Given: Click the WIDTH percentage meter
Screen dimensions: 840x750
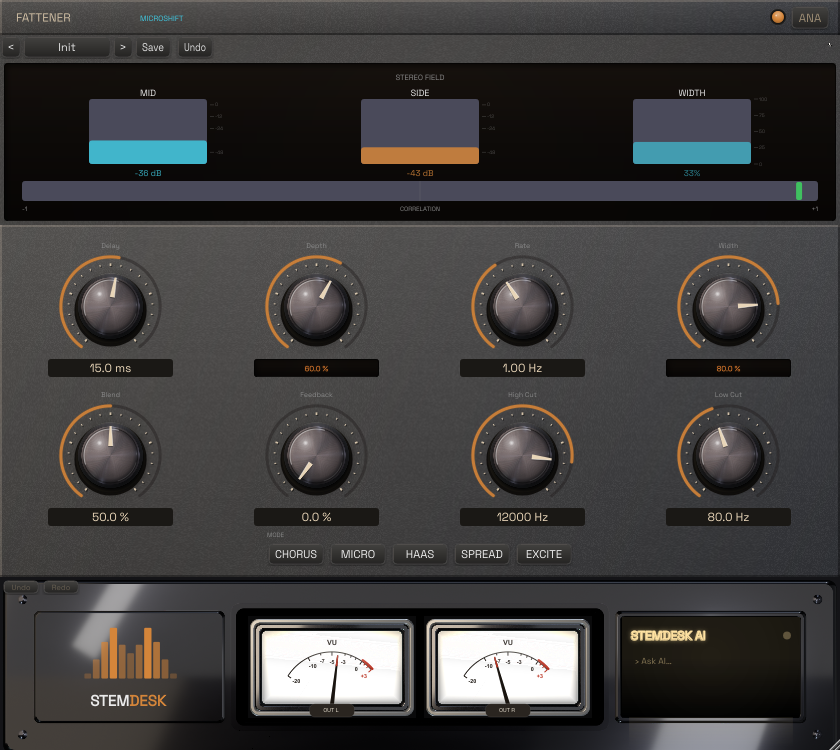Looking at the screenshot, I should tap(692, 131).
